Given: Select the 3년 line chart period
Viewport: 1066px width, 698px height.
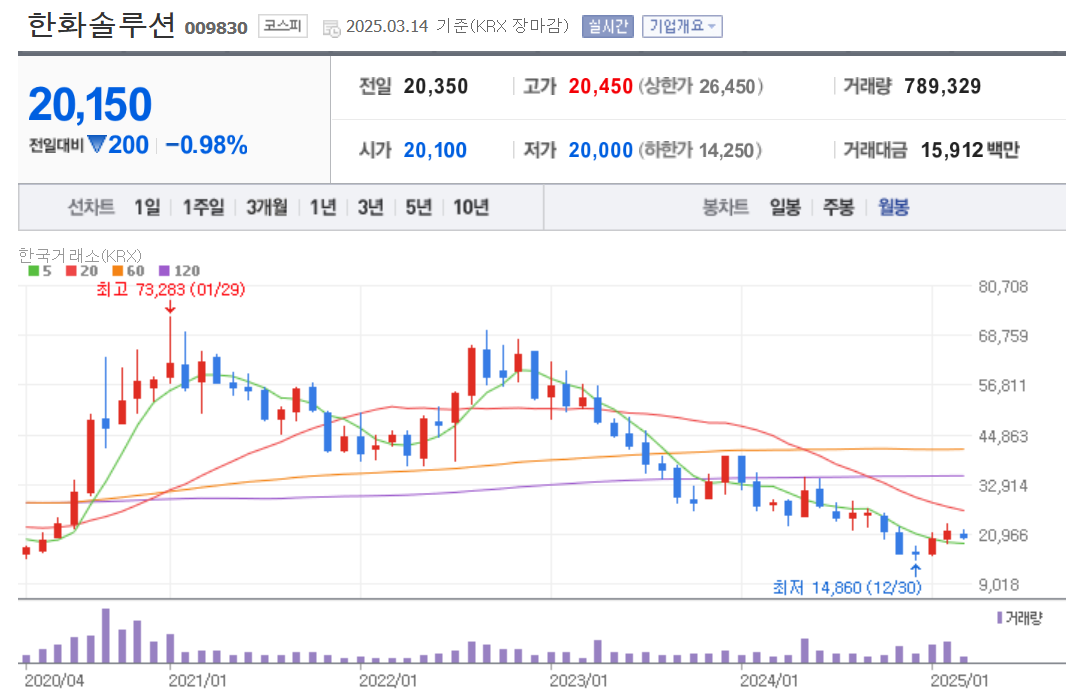Looking at the screenshot, I should tap(371, 207).
